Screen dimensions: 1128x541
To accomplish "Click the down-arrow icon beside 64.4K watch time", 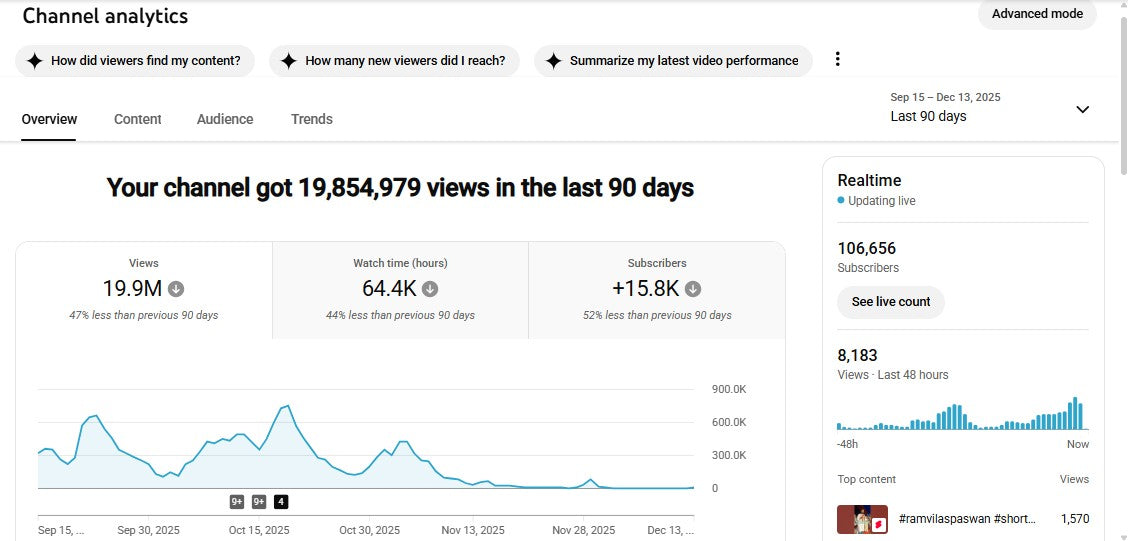I will coord(430,289).
